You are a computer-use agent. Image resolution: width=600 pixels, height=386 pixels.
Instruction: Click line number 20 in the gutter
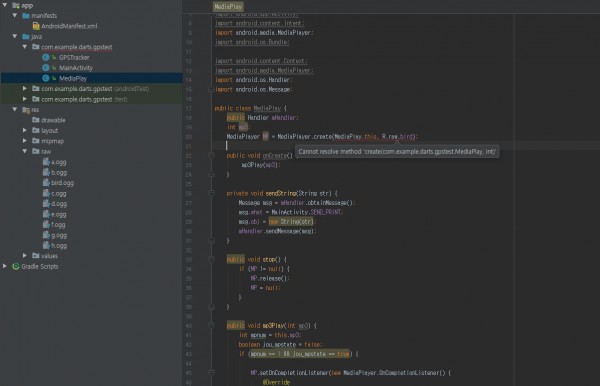(189, 137)
